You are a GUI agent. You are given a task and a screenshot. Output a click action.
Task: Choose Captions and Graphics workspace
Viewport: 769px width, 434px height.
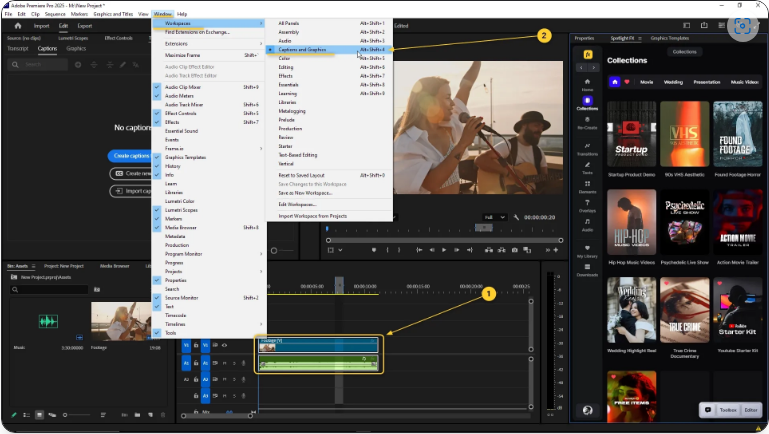tap(329, 50)
